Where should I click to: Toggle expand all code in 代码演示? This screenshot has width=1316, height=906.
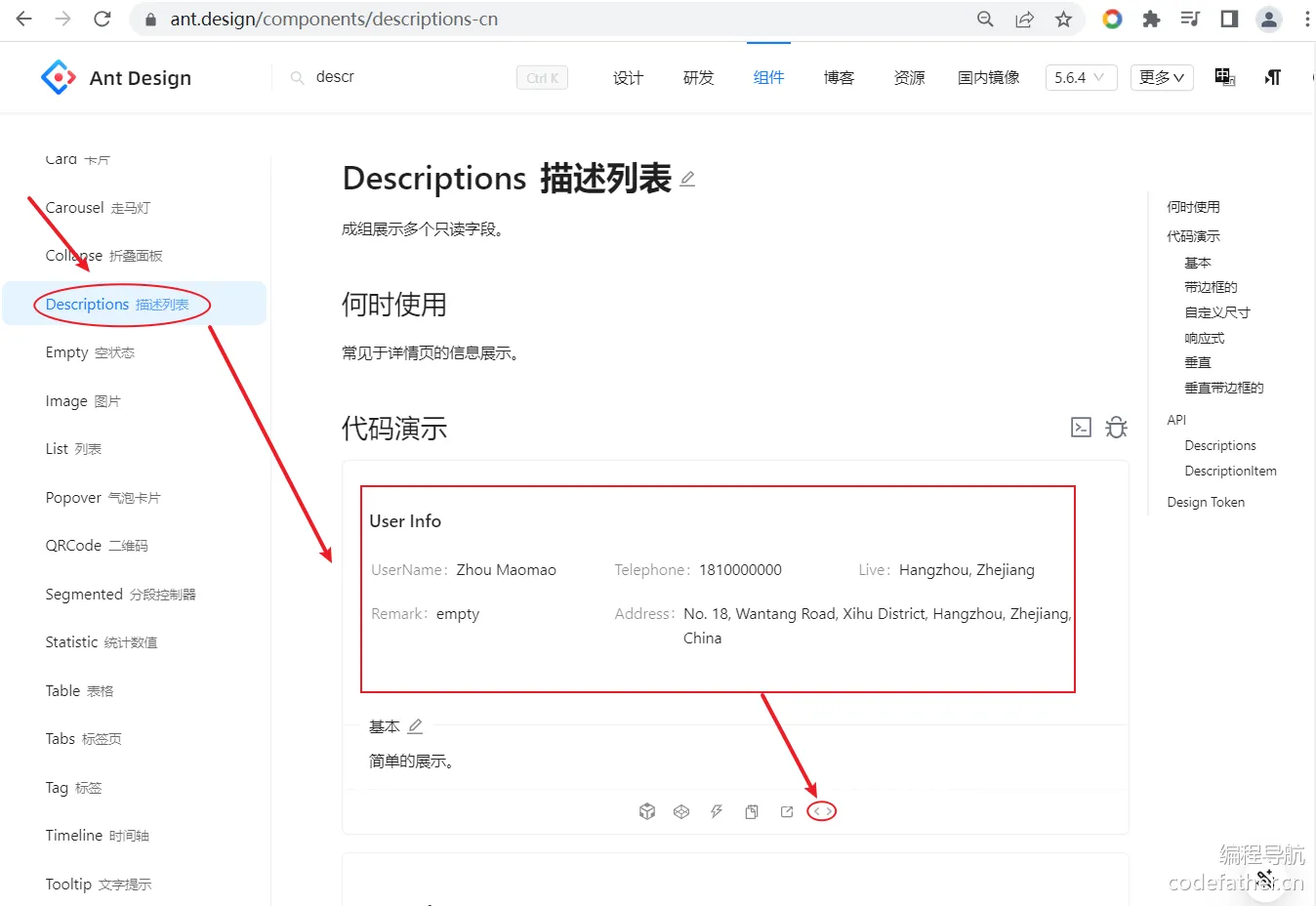point(1081,428)
